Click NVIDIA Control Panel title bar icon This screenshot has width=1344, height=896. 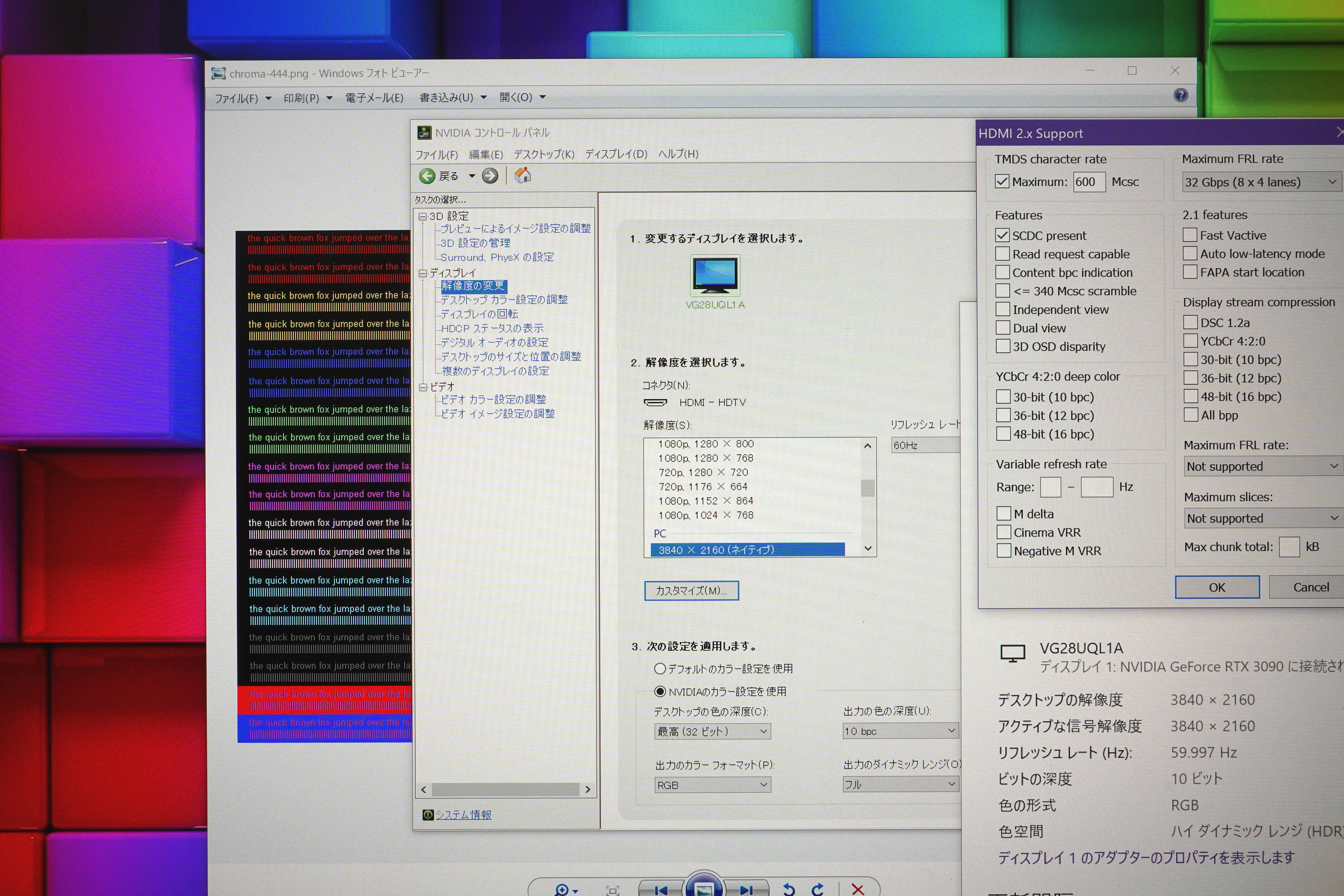424,133
